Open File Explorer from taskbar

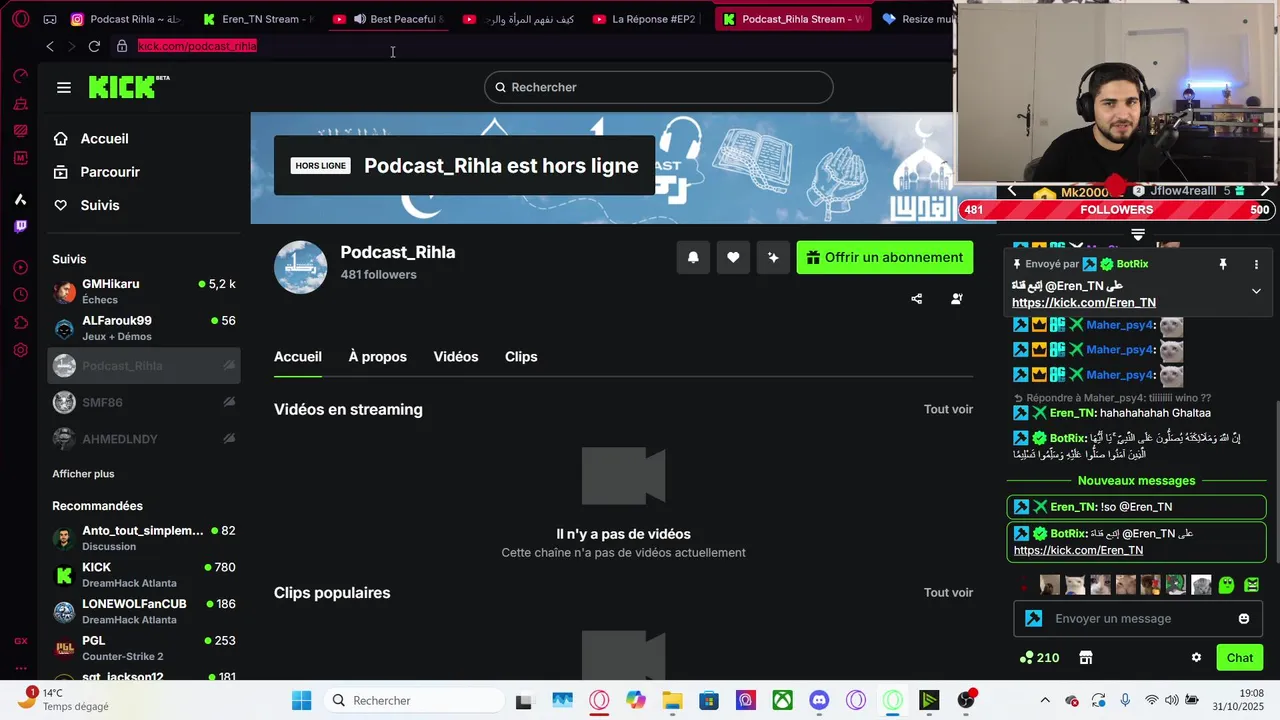(672, 701)
